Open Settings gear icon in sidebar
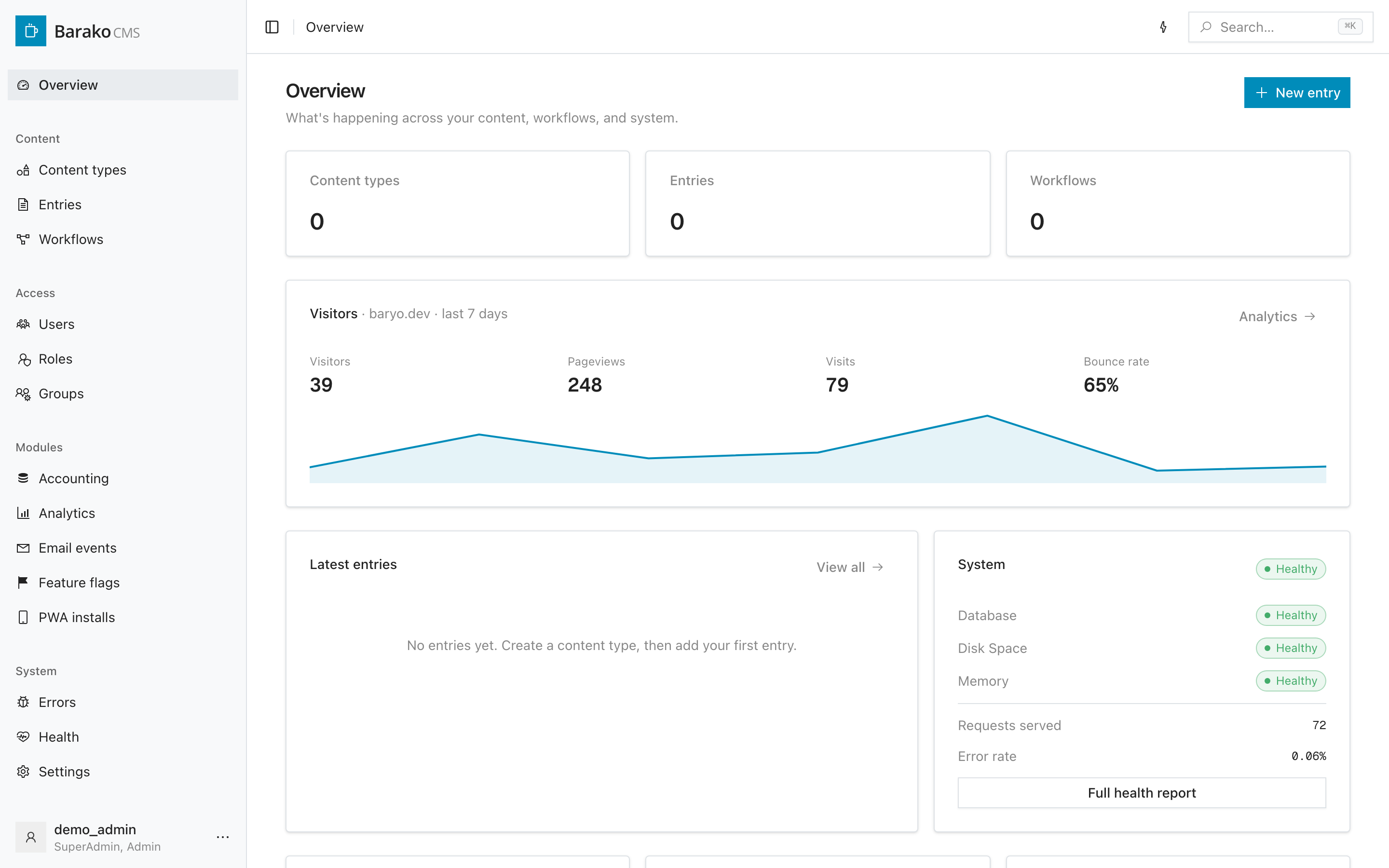The image size is (1389, 868). [x=23, y=772]
